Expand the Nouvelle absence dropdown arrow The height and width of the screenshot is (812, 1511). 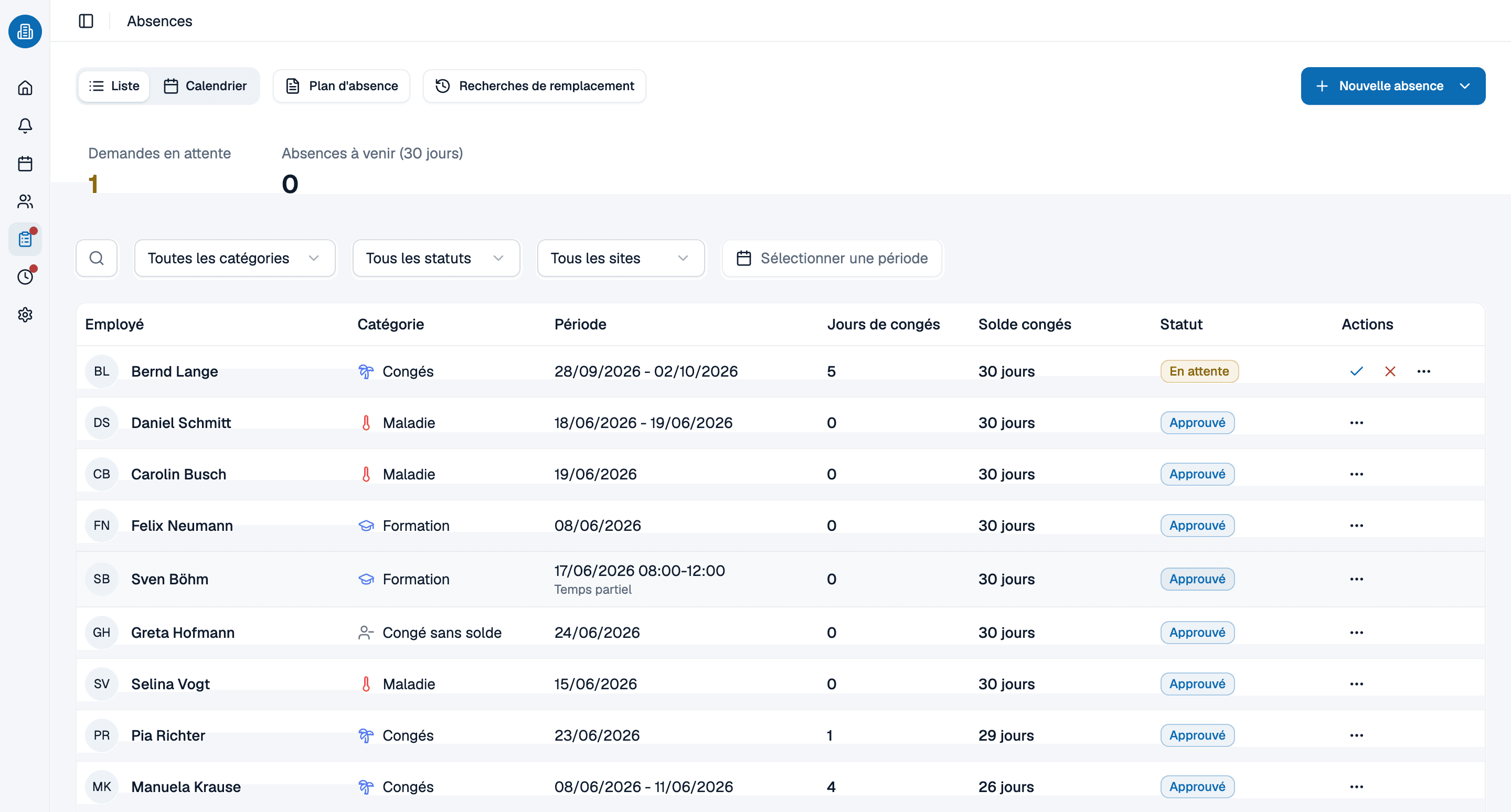(x=1465, y=86)
